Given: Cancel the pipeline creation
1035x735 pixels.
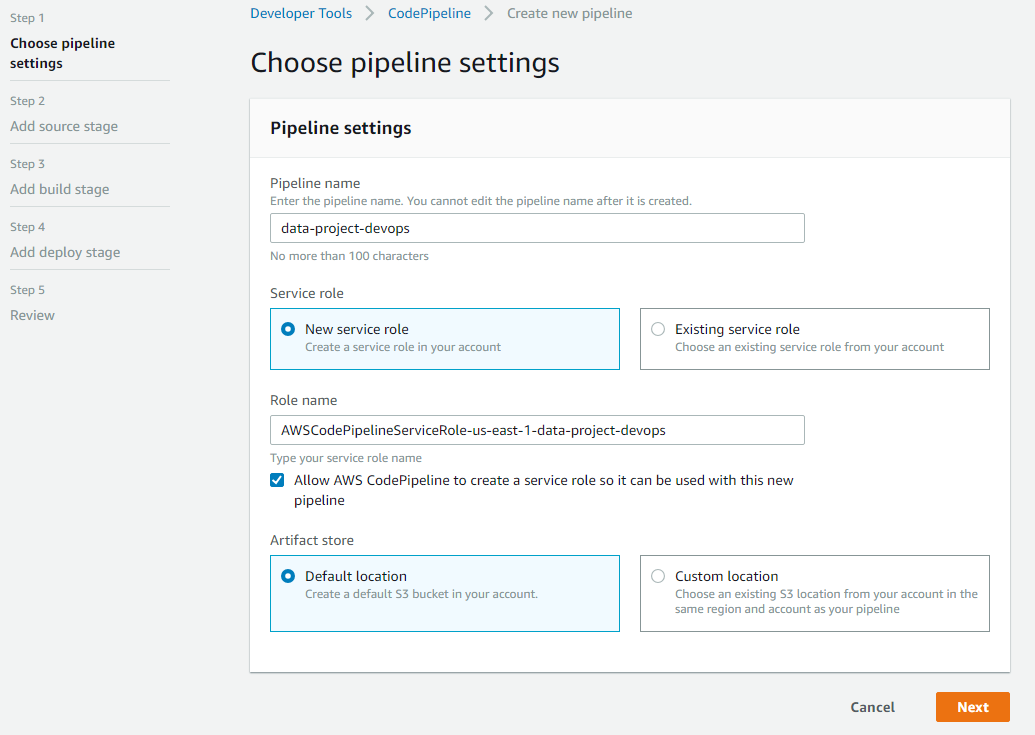Looking at the screenshot, I should 873,707.
